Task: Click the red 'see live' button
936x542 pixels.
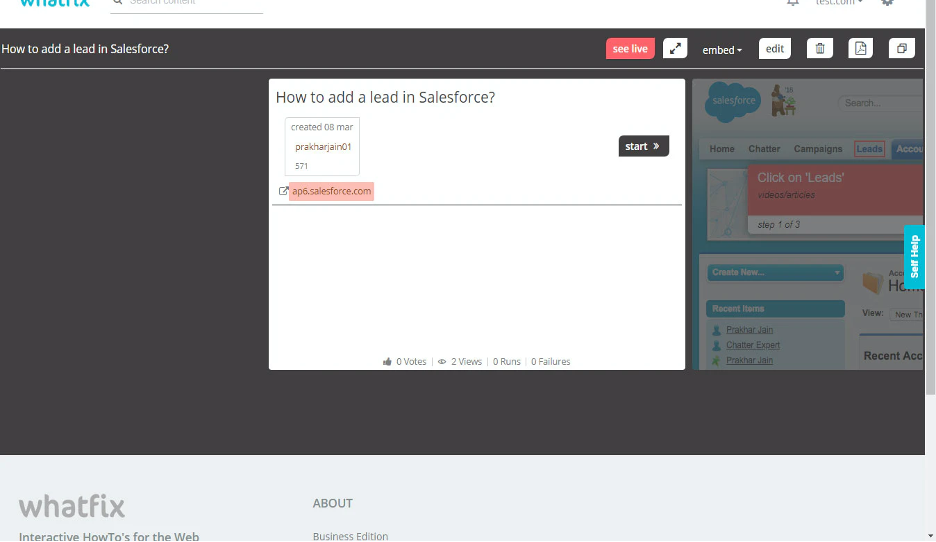Action: click(630, 49)
